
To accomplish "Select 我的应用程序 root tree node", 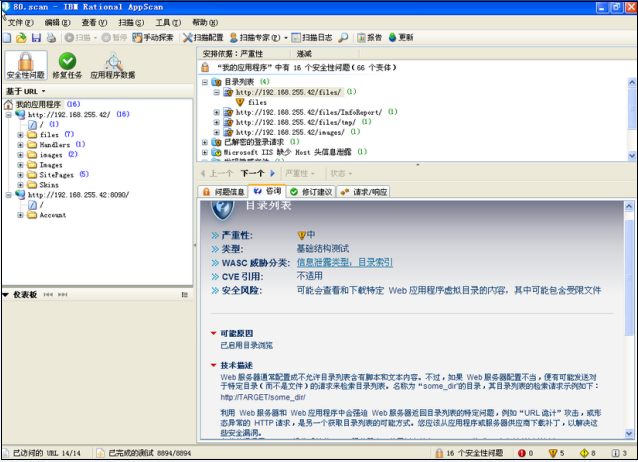I will point(38,104).
